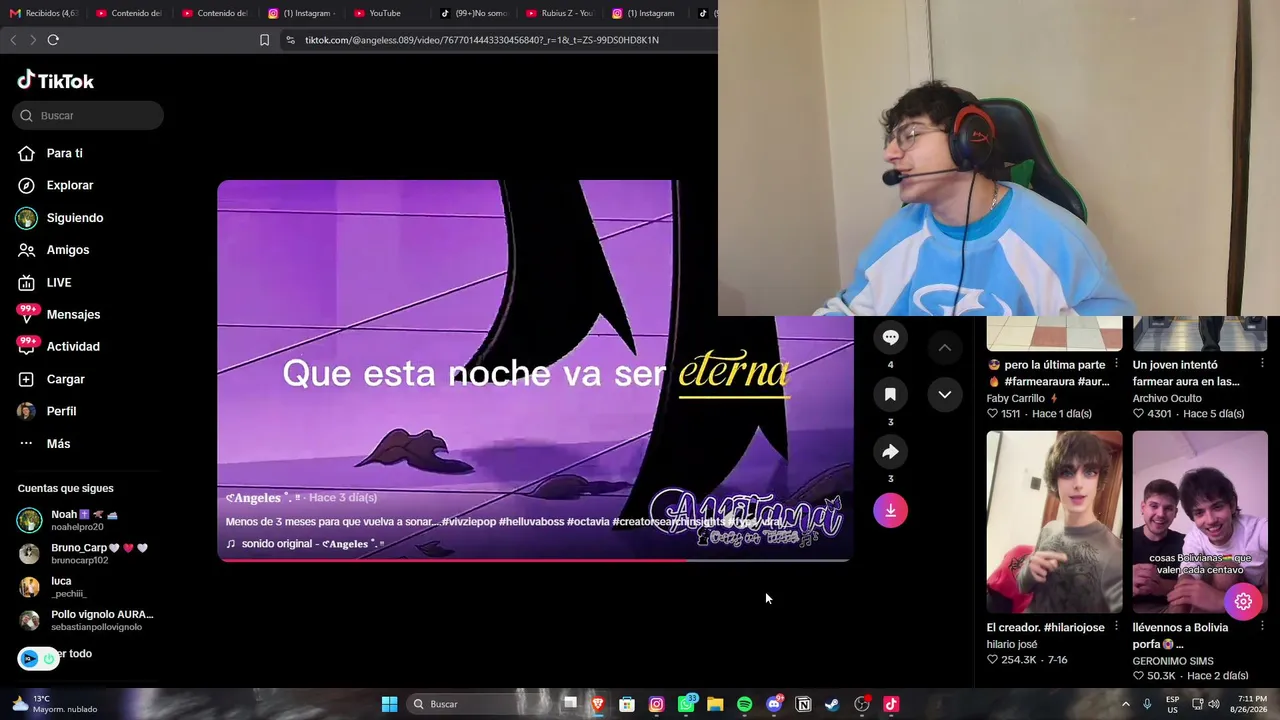Viewport: 1280px width, 720px height.
Task: Go to the previous video arrow
Action: pos(945,348)
